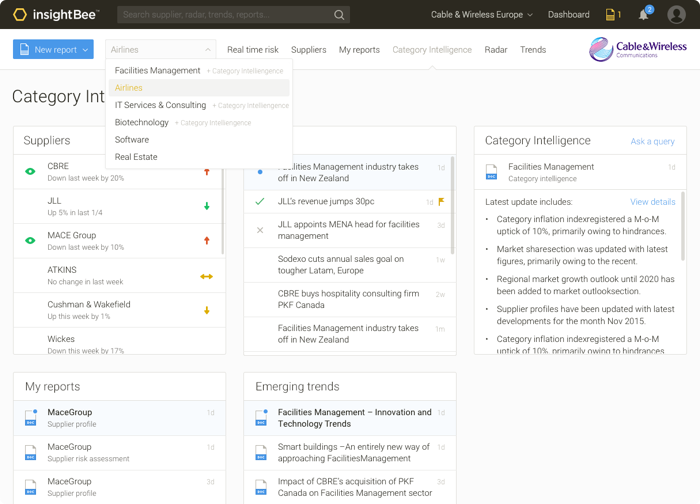
Task: Open the Suppliers tab
Action: [x=308, y=50]
